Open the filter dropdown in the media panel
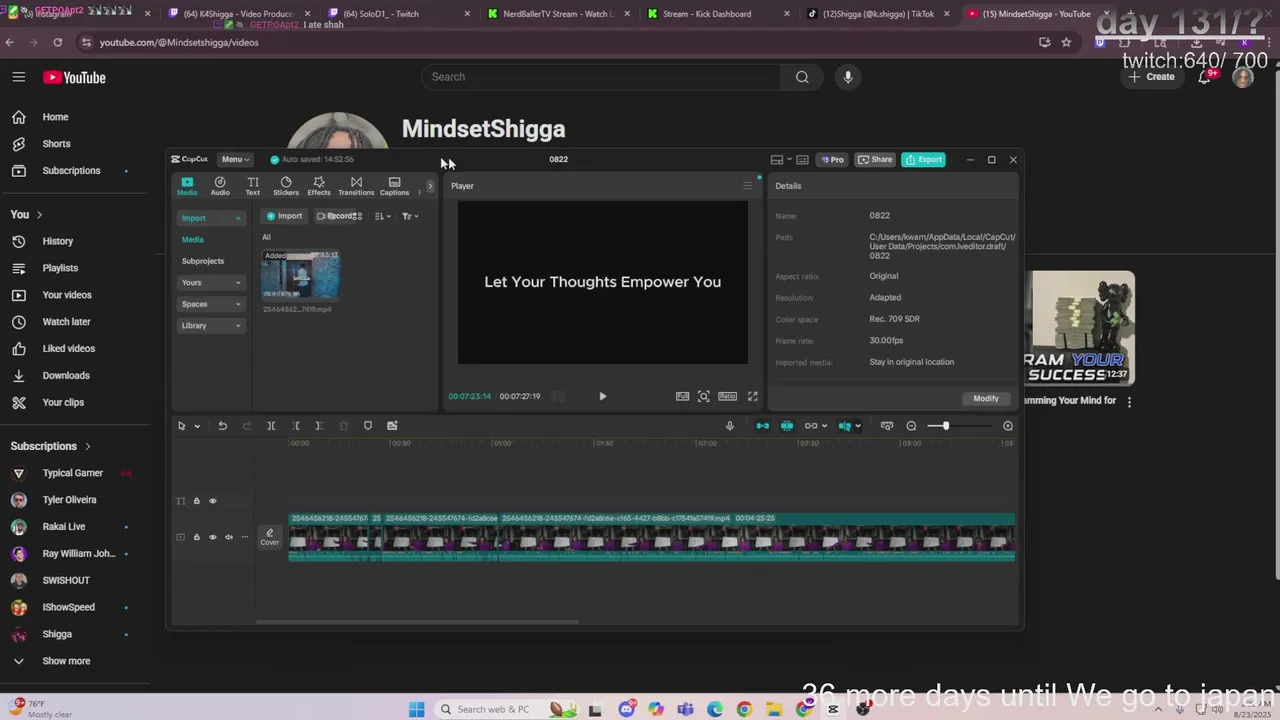The image size is (1280, 720). click(410, 216)
